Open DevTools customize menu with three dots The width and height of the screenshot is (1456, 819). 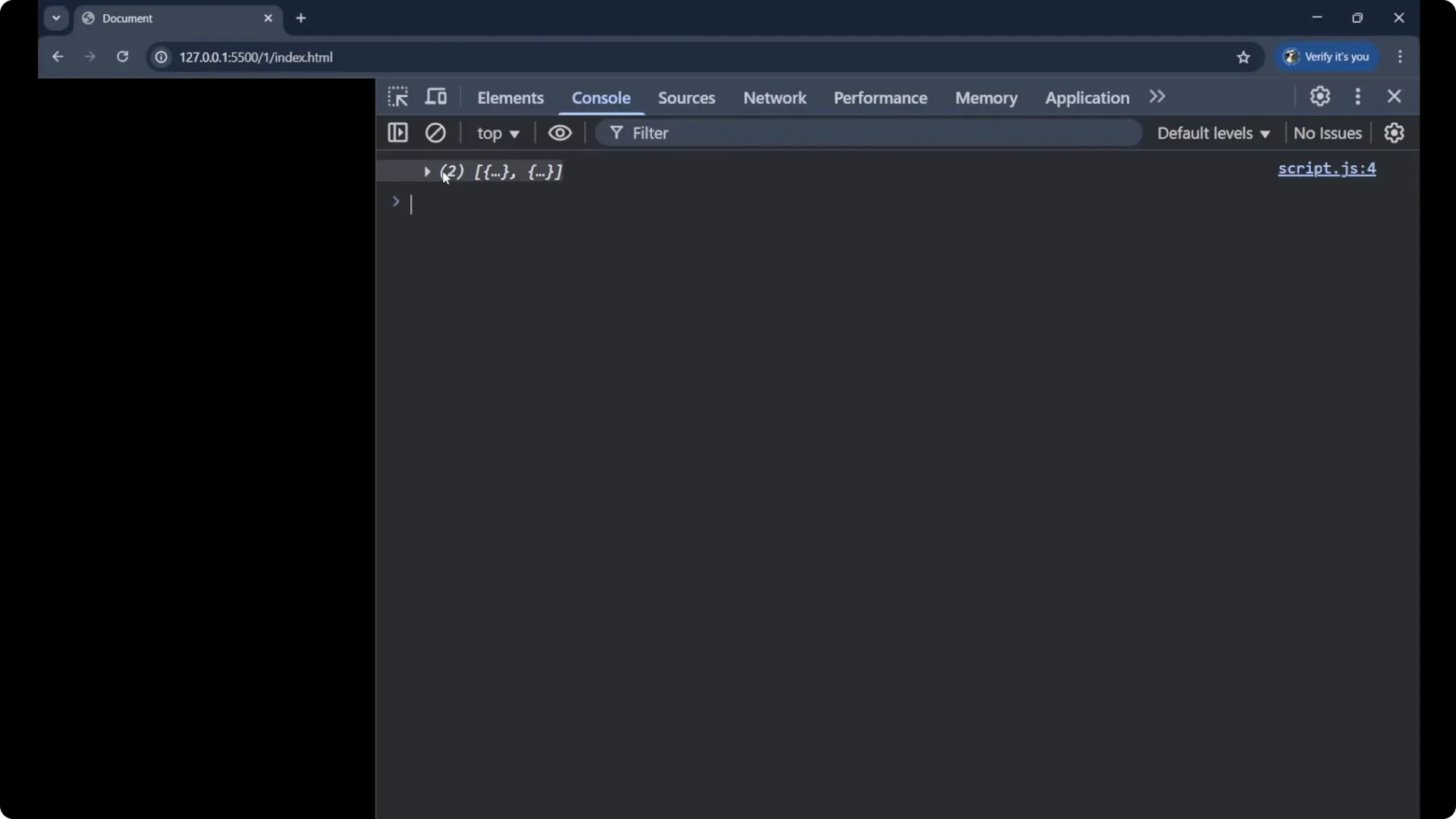point(1357,96)
